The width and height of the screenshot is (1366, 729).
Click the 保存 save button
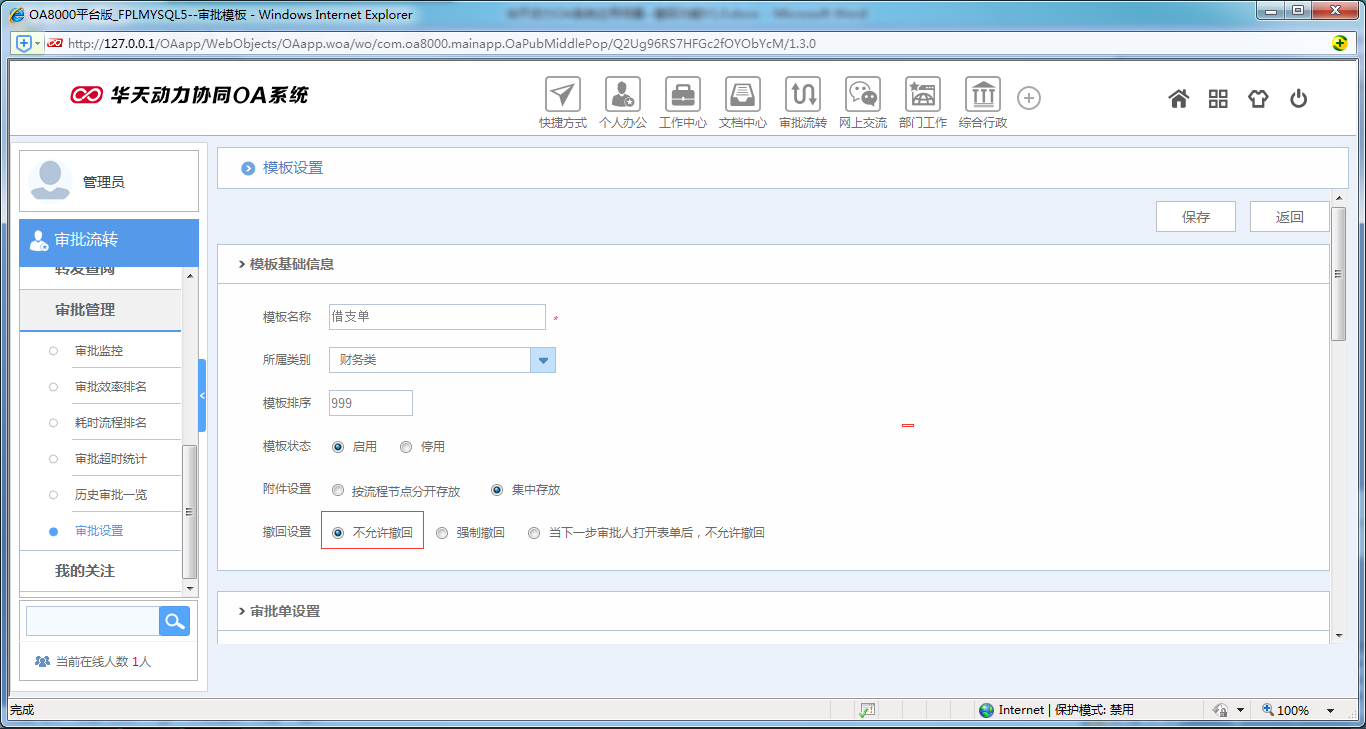coord(1195,216)
